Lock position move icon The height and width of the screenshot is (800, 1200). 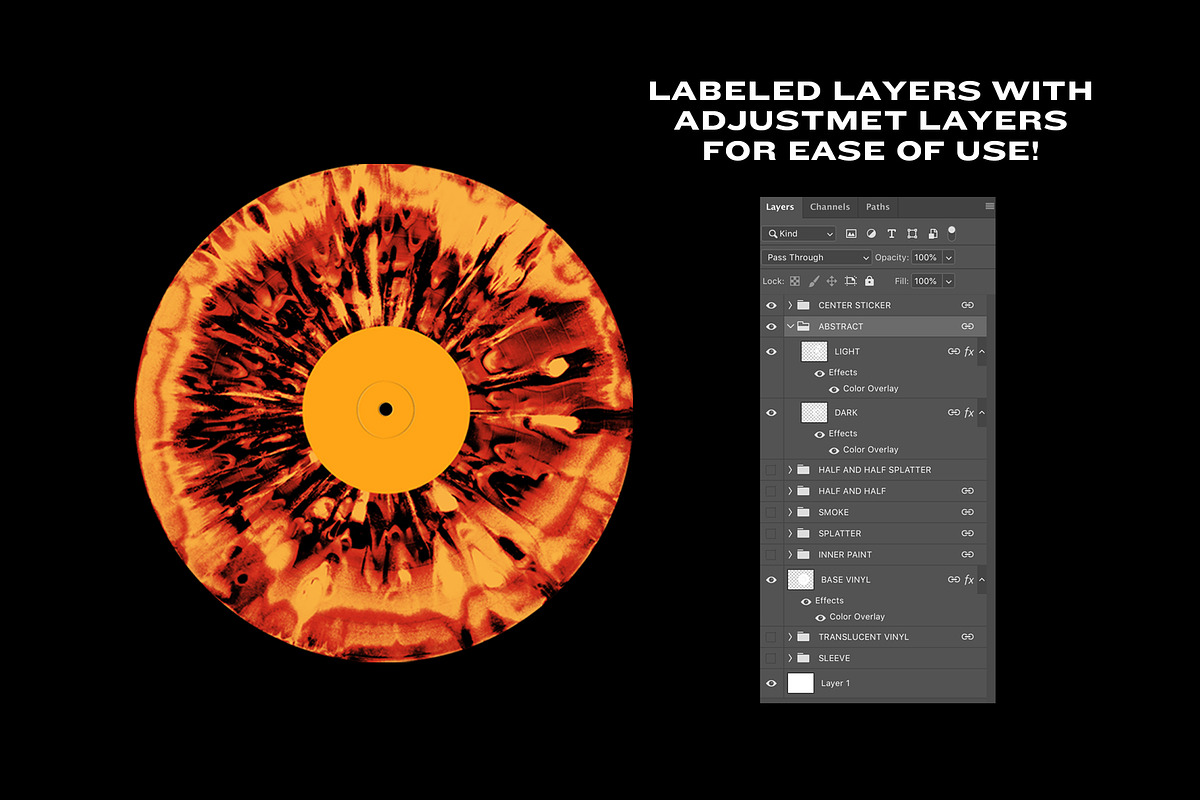pyautogui.click(x=832, y=282)
